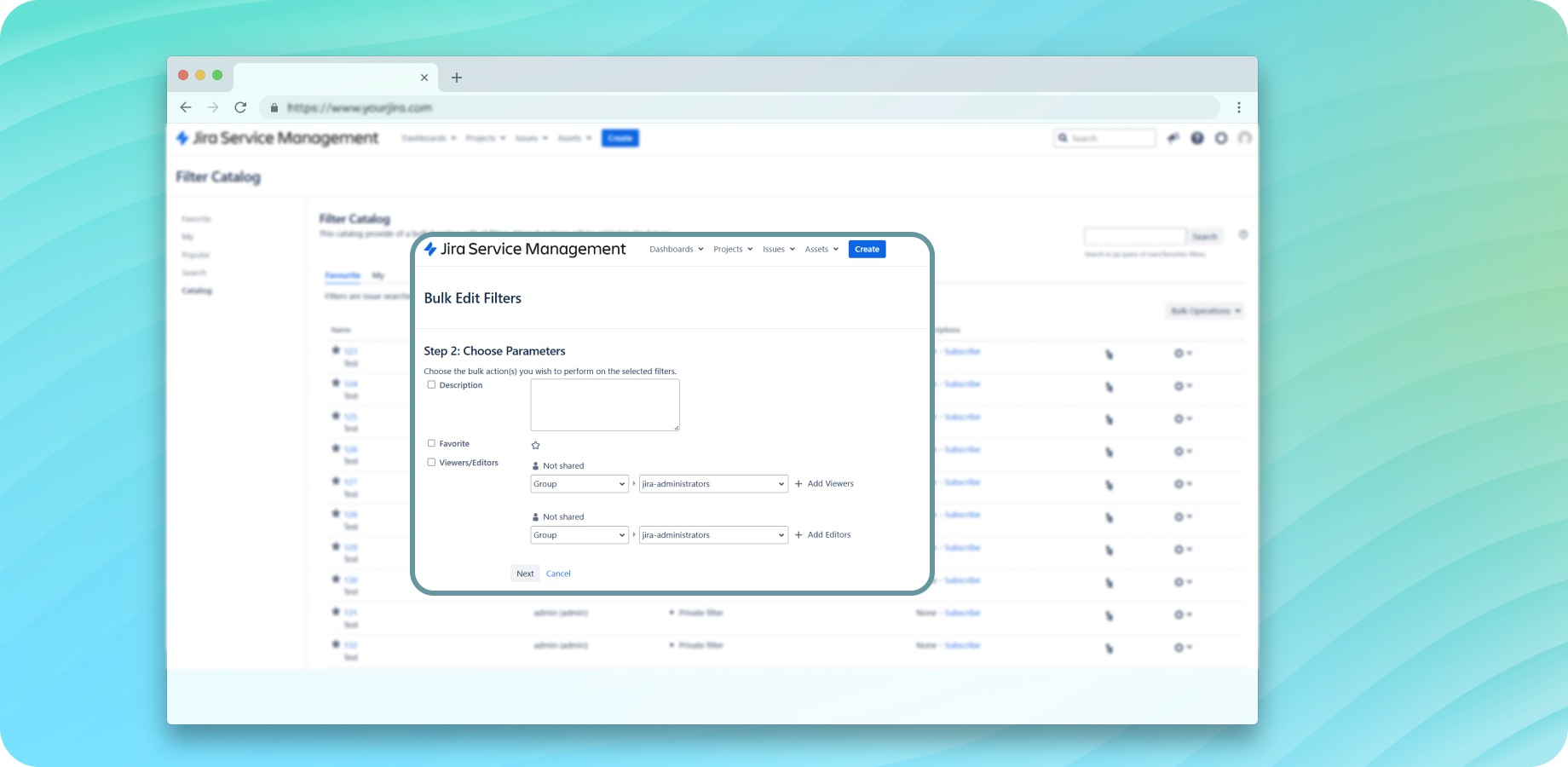1568x767 pixels.
Task: Open a new browser tab with the plus icon
Action: pyautogui.click(x=457, y=78)
